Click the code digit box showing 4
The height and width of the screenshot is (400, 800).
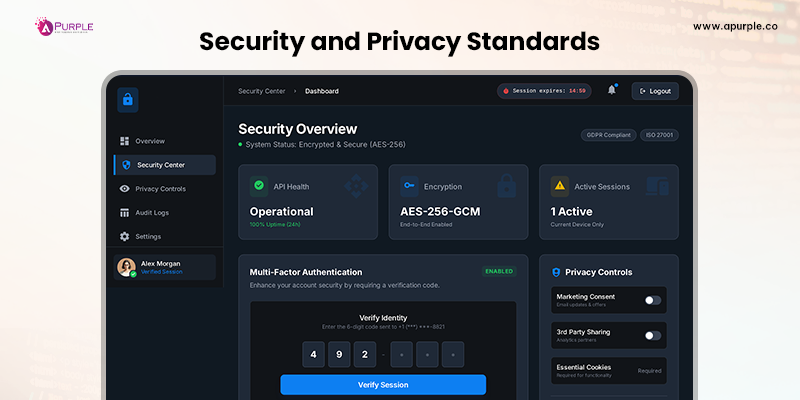tap(314, 355)
